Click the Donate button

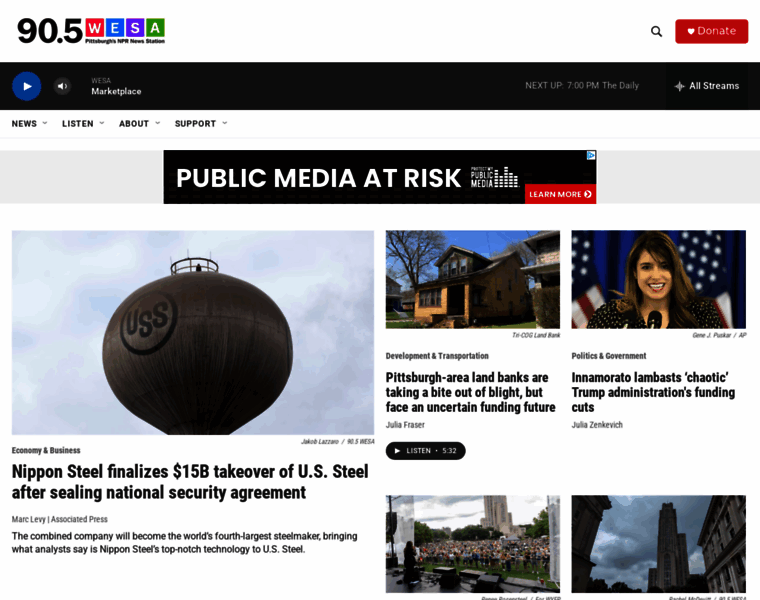click(711, 32)
